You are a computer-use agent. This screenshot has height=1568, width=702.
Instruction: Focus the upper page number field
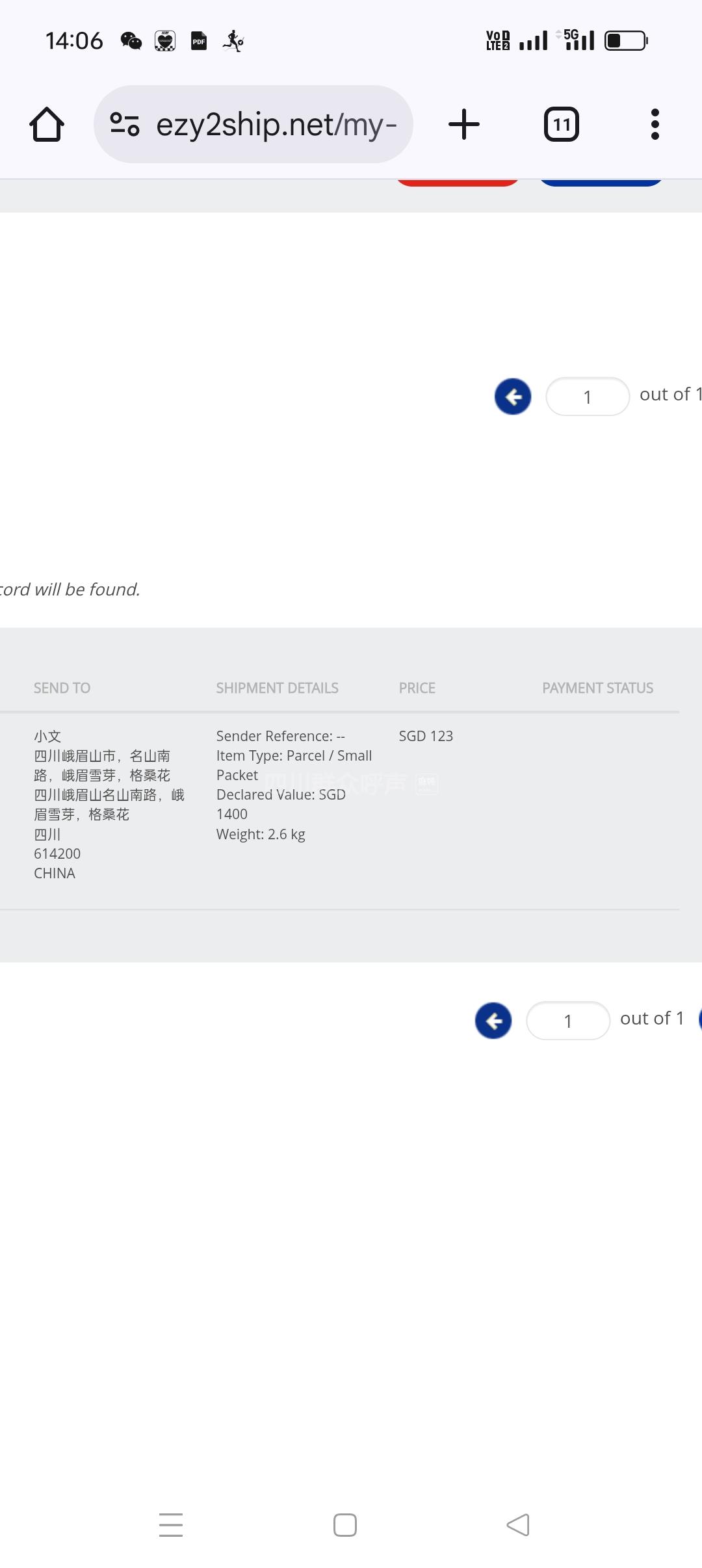click(588, 397)
